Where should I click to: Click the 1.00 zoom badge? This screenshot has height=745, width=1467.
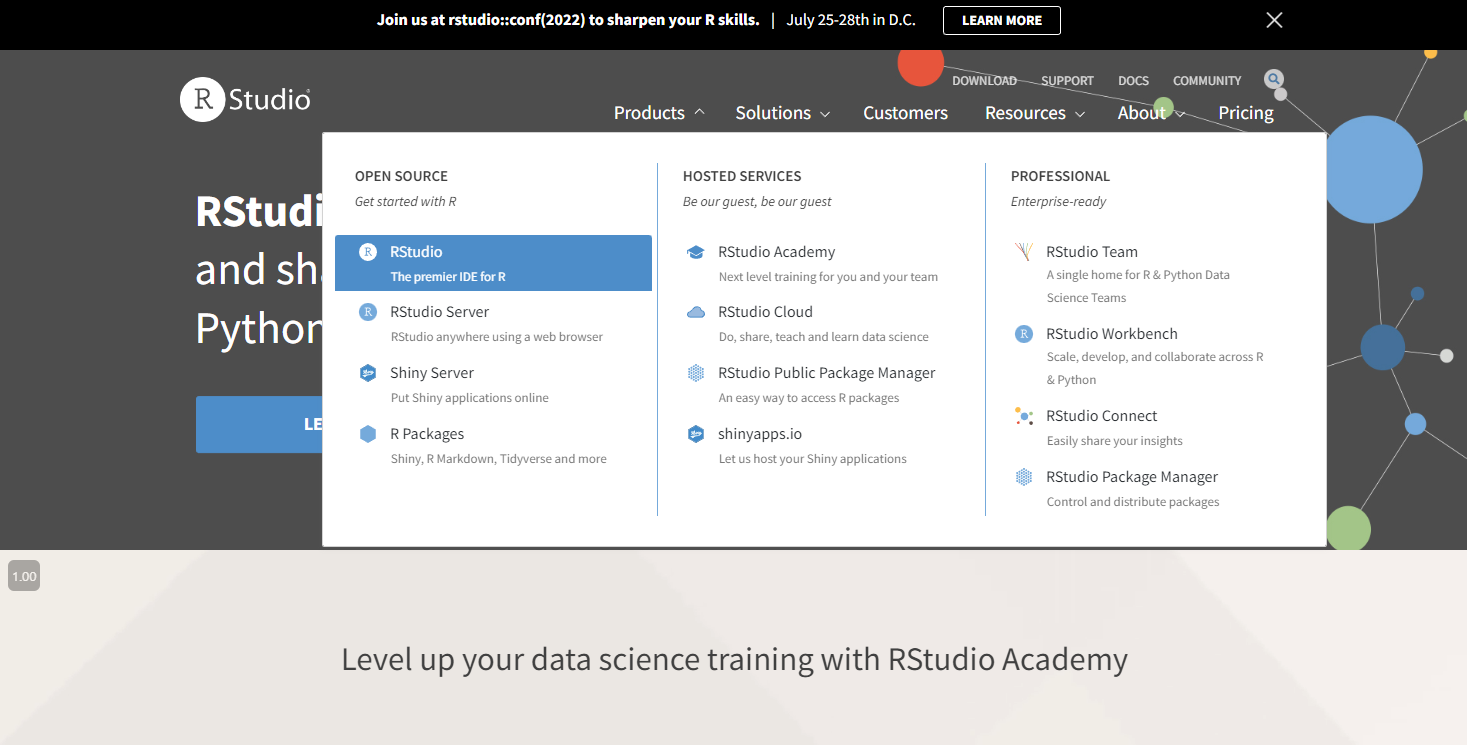24,576
